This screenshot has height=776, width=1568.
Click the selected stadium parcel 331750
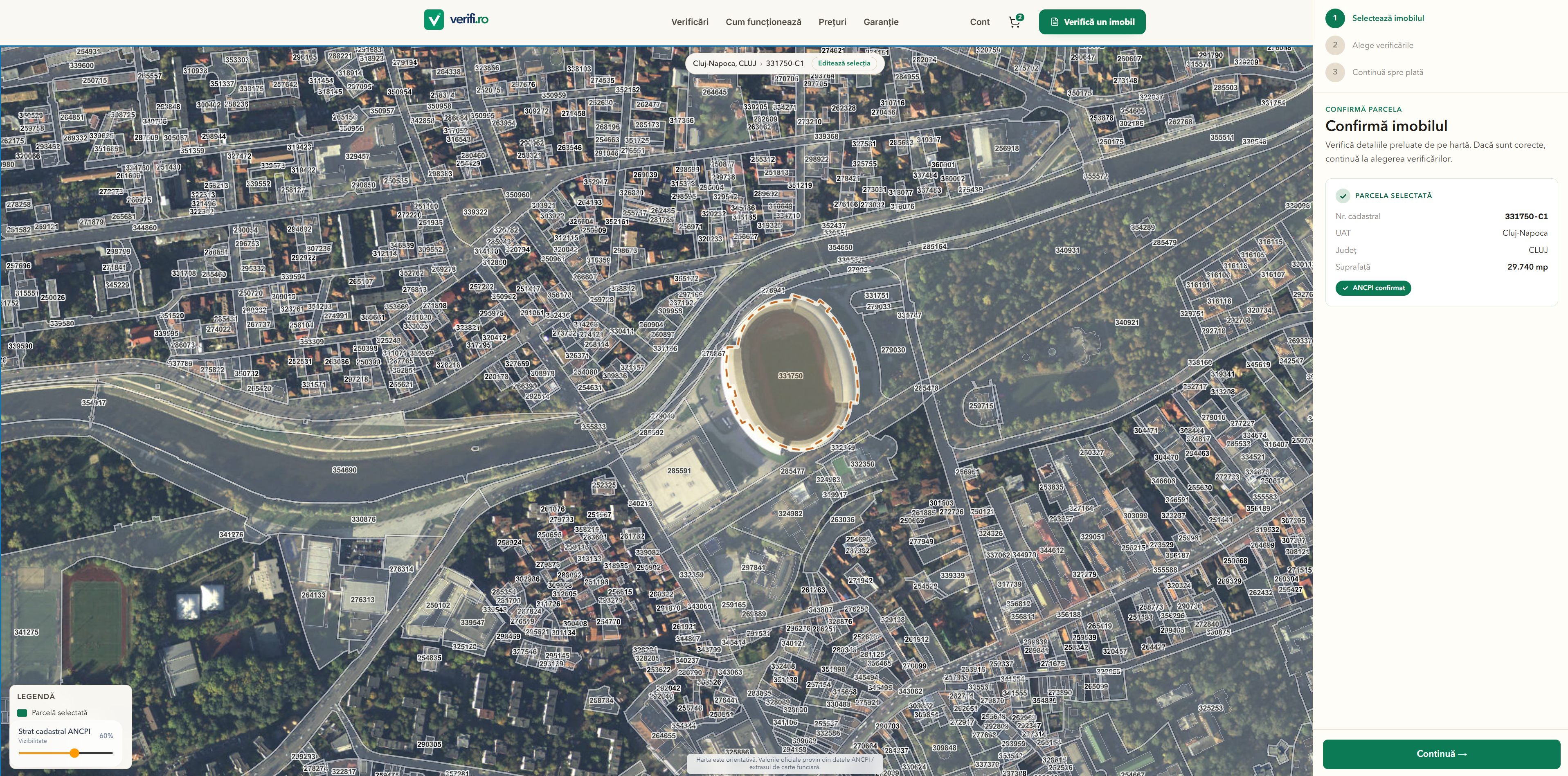point(790,376)
